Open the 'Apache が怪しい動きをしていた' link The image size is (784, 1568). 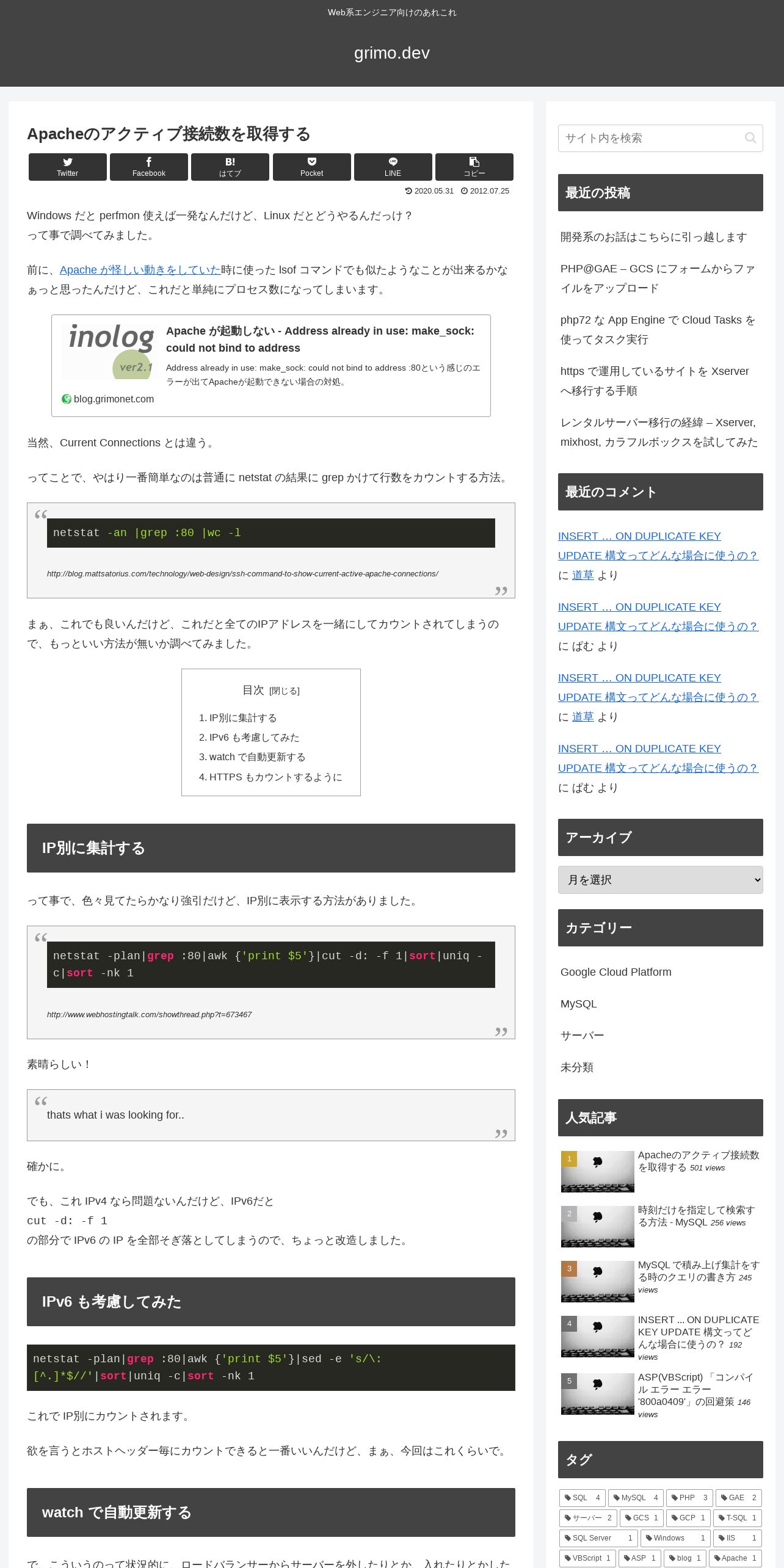point(140,270)
